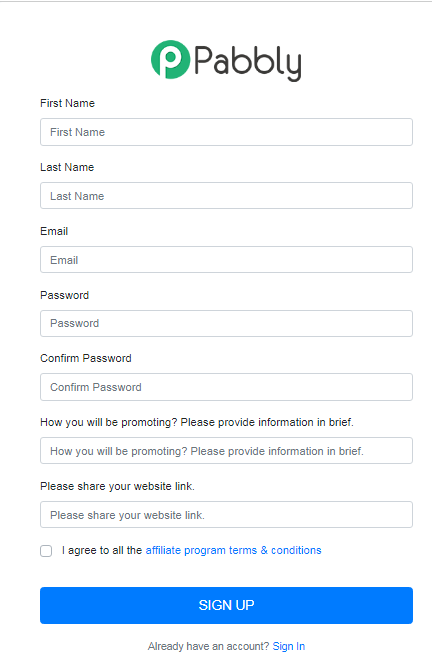The height and width of the screenshot is (653, 432).
Task: Check the agree to terms checkbox
Action: tap(46, 551)
